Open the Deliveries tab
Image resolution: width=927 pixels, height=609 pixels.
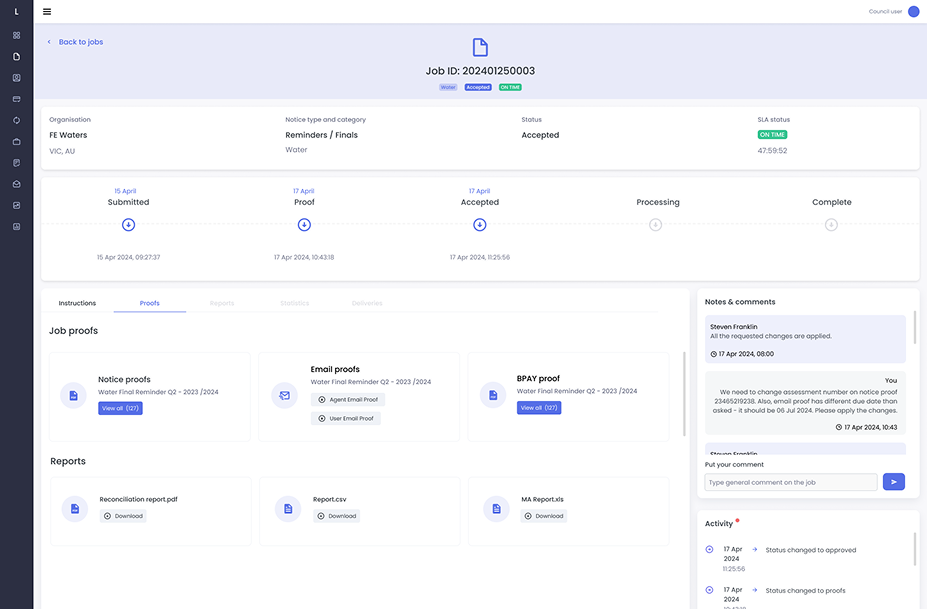point(367,303)
